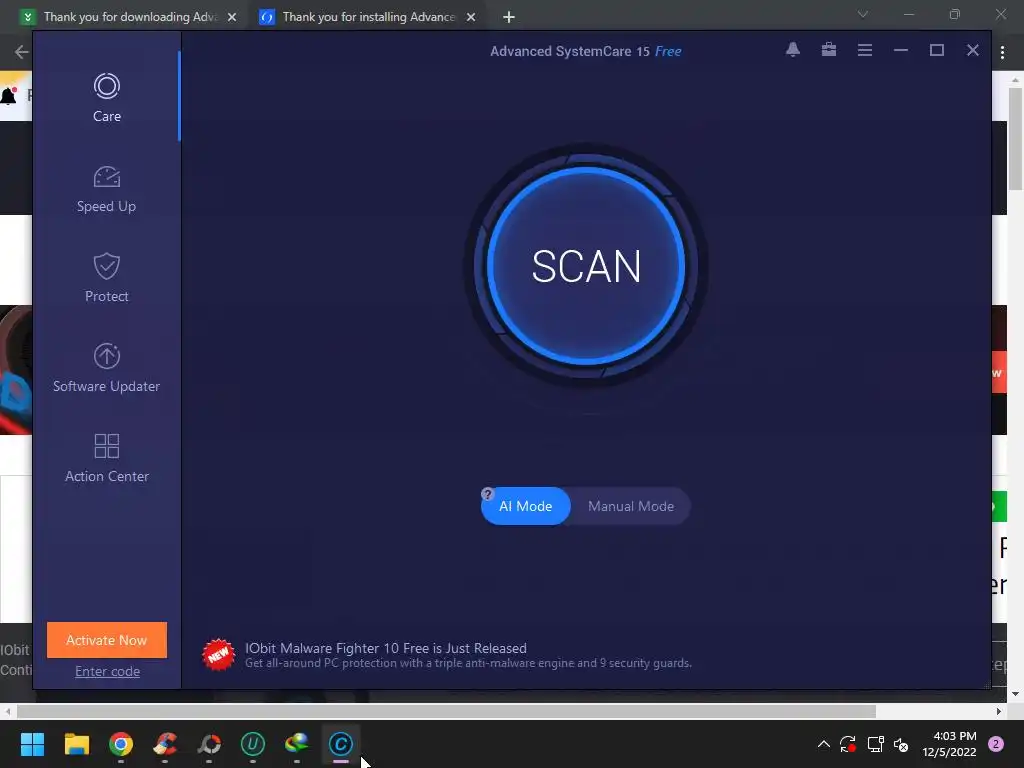Viewport: 1024px width, 768px height.
Task: Open the notifications bell in SystemCare
Action: pos(793,50)
